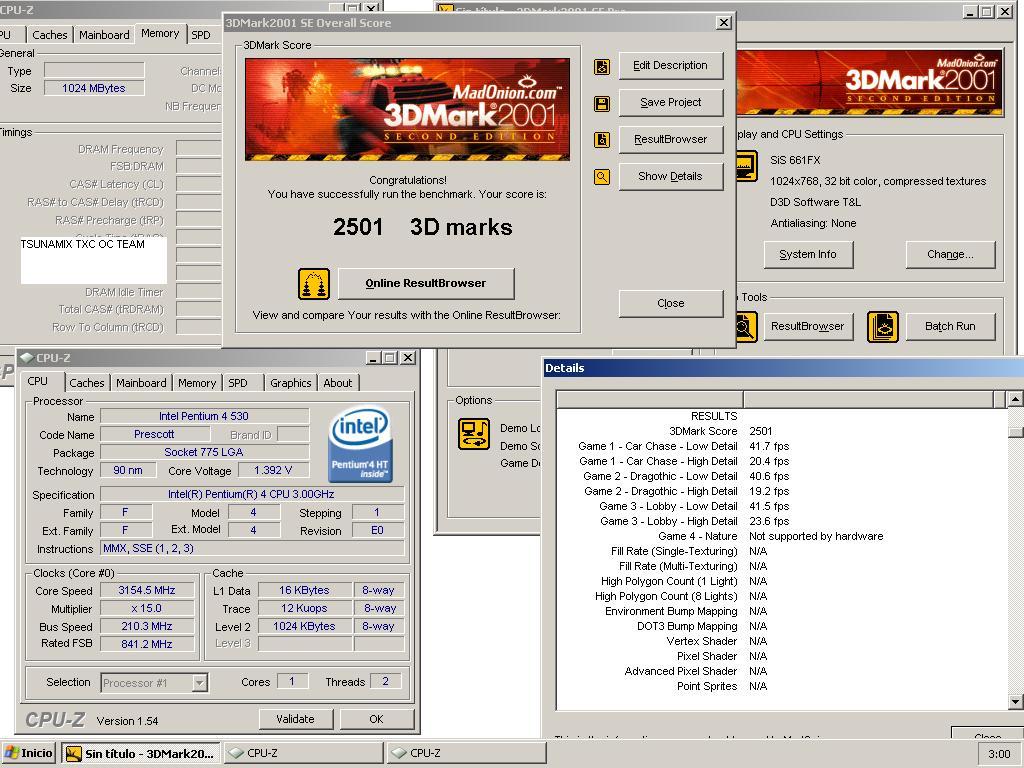Click Details list scrollbar up arrow
The height and width of the screenshot is (768, 1024).
pyautogui.click(x=1014, y=398)
